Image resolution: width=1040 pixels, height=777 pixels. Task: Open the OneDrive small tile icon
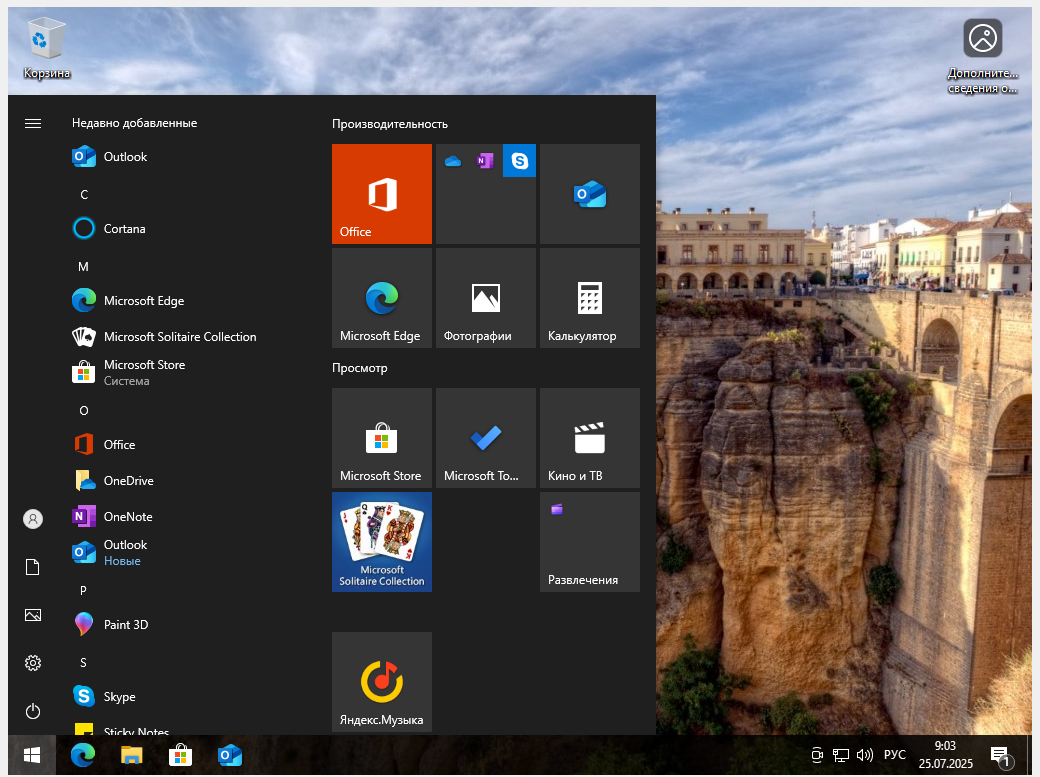452,161
